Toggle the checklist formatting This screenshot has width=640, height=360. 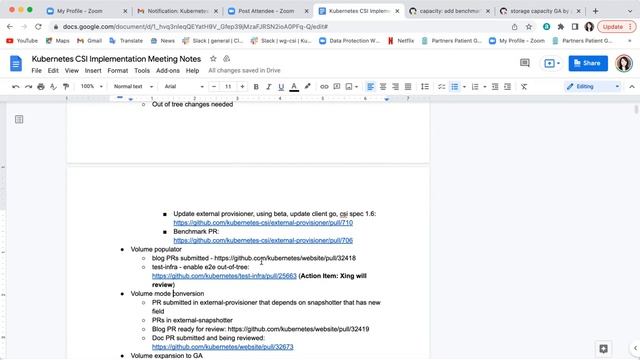[442, 87]
